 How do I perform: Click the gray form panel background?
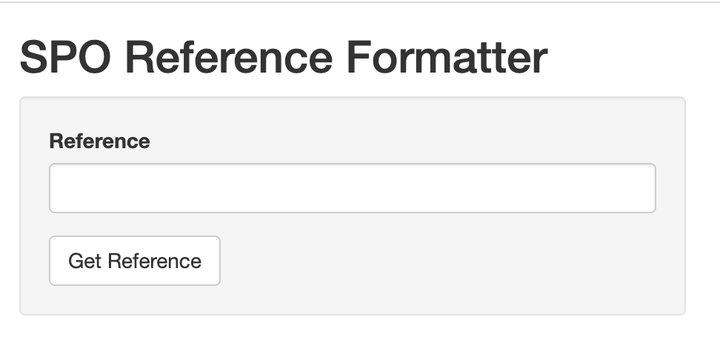pyautogui.click(x=441, y=276)
